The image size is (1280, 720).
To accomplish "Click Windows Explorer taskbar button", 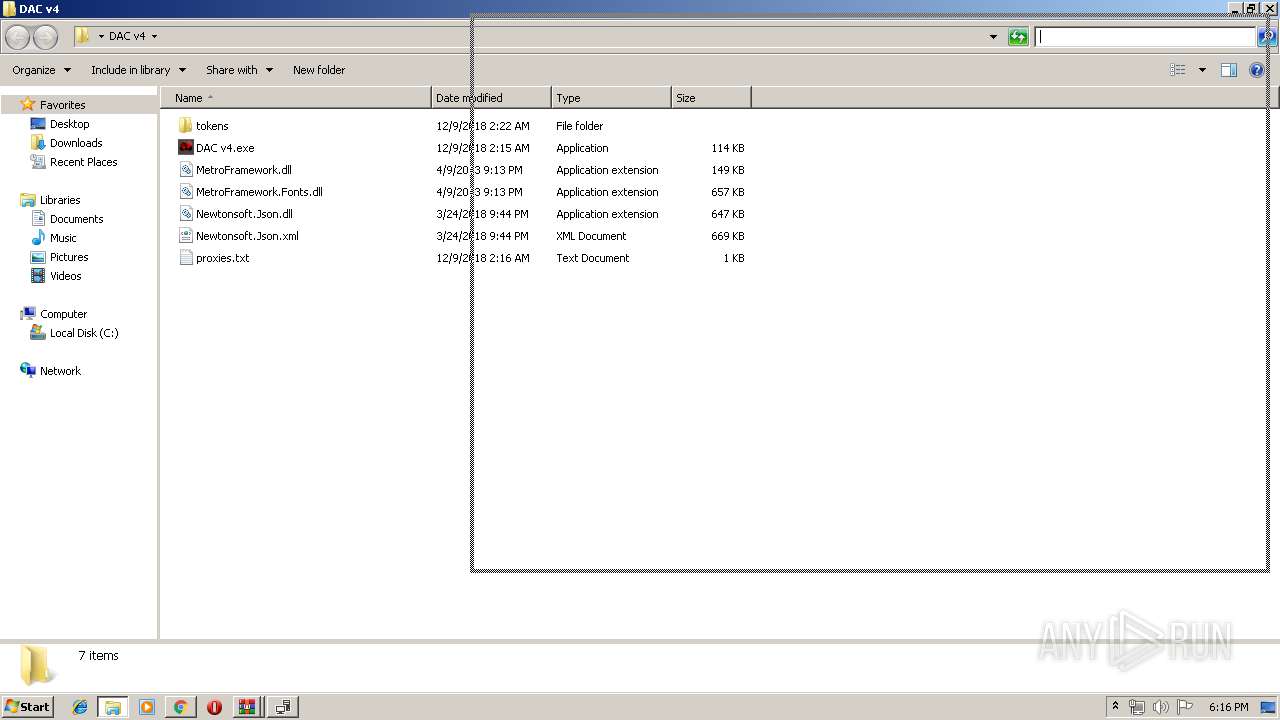I will pyautogui.click(x=113, y=707).
